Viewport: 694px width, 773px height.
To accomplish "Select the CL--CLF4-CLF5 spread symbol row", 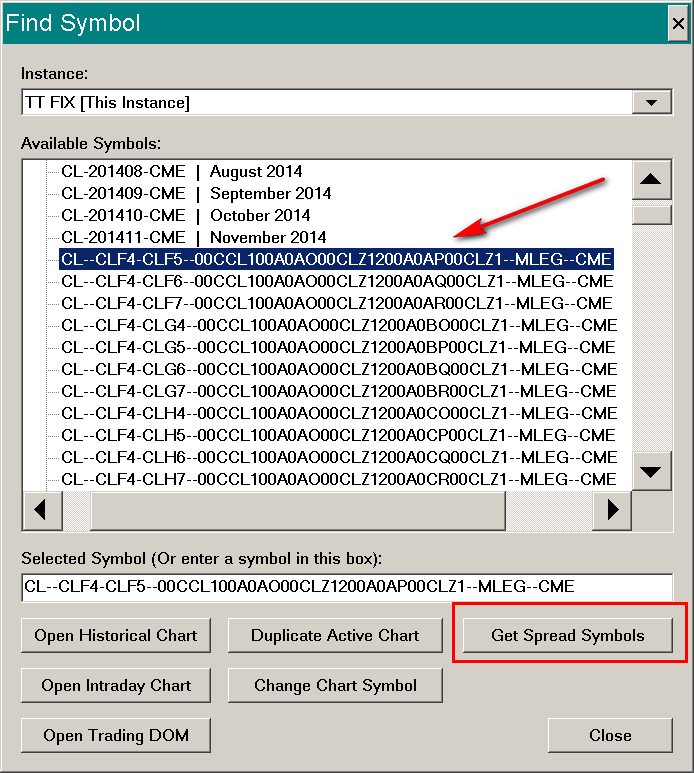I will point(336,259).
